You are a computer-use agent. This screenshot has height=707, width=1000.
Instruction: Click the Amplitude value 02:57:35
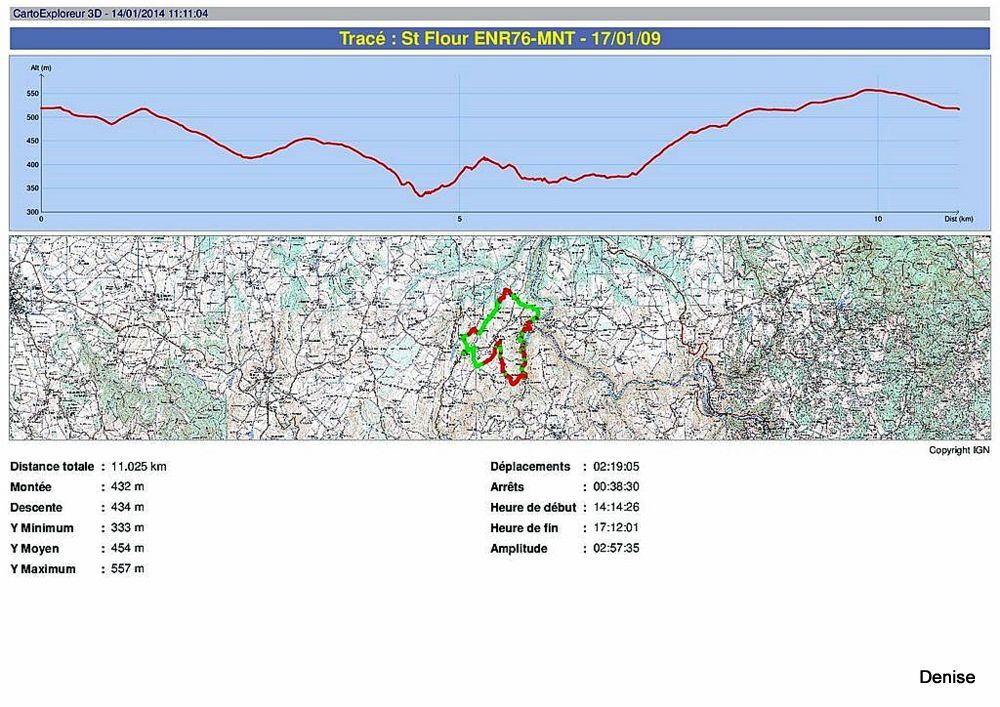(617, 549)
